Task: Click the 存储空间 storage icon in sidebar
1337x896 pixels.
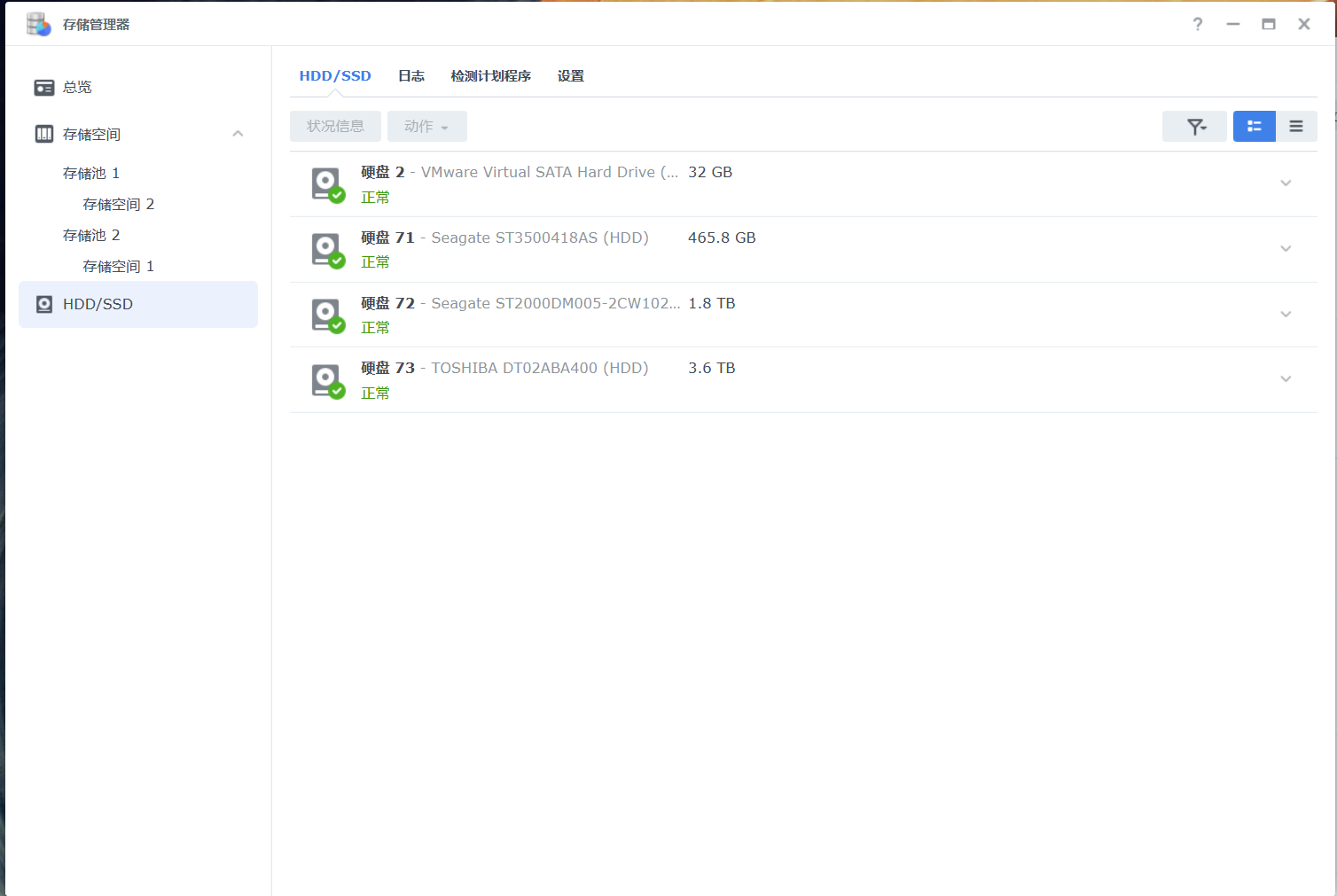Action: point(44,134)
